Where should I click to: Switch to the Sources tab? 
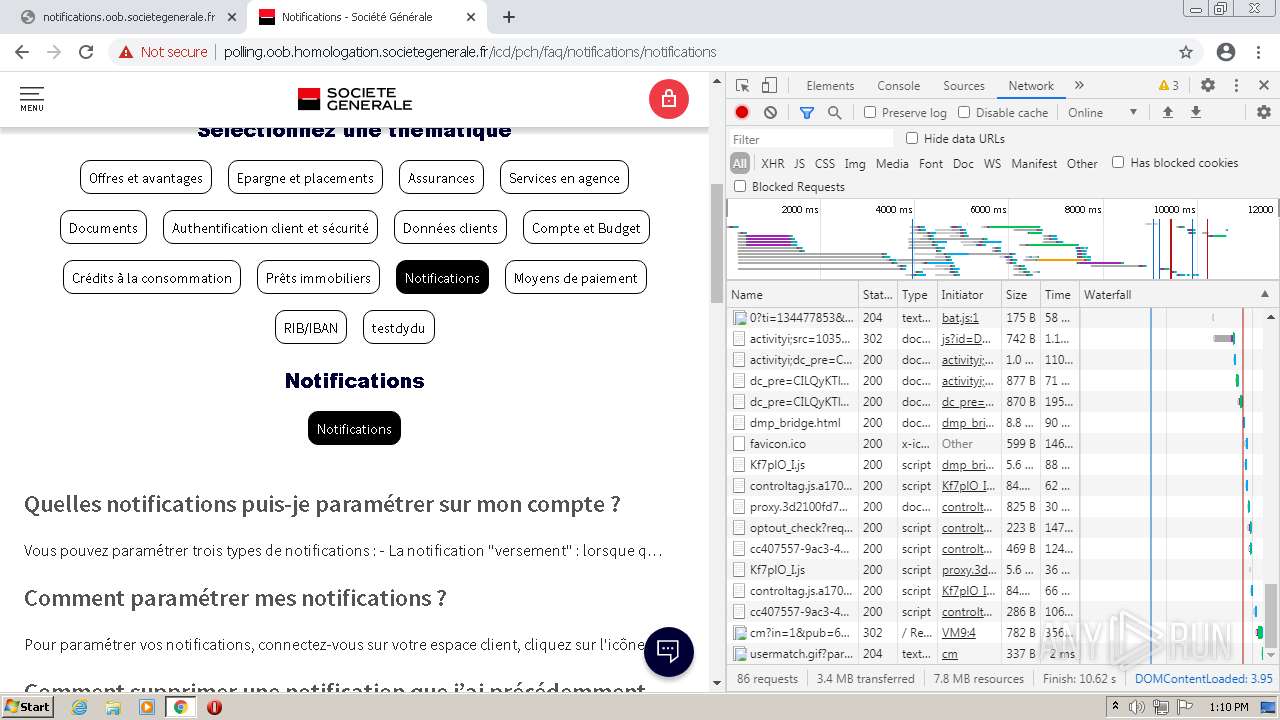pyautogui.click(x=964, y=86)
